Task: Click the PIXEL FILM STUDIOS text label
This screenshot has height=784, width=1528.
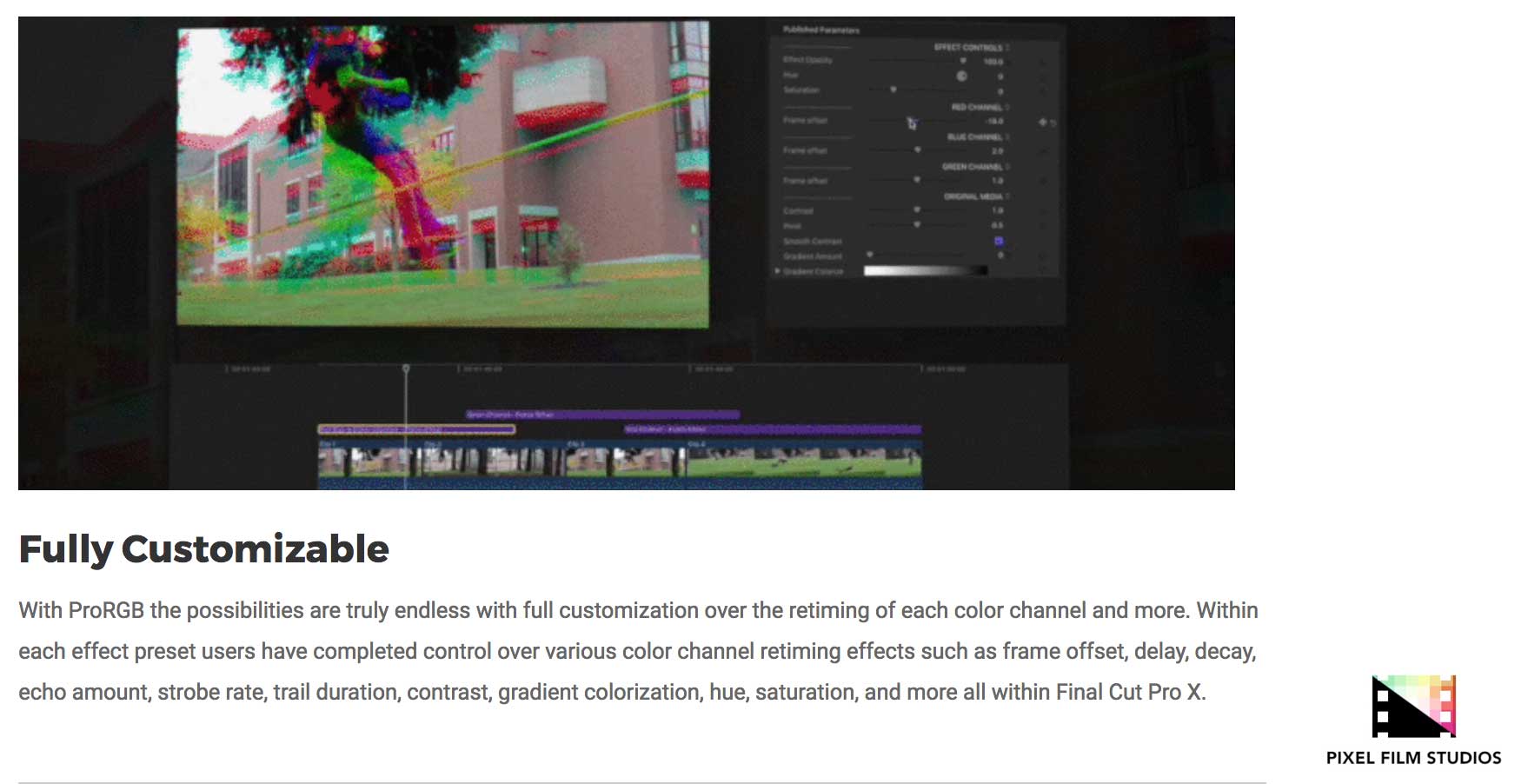Action: click(x=1413, y=758)
